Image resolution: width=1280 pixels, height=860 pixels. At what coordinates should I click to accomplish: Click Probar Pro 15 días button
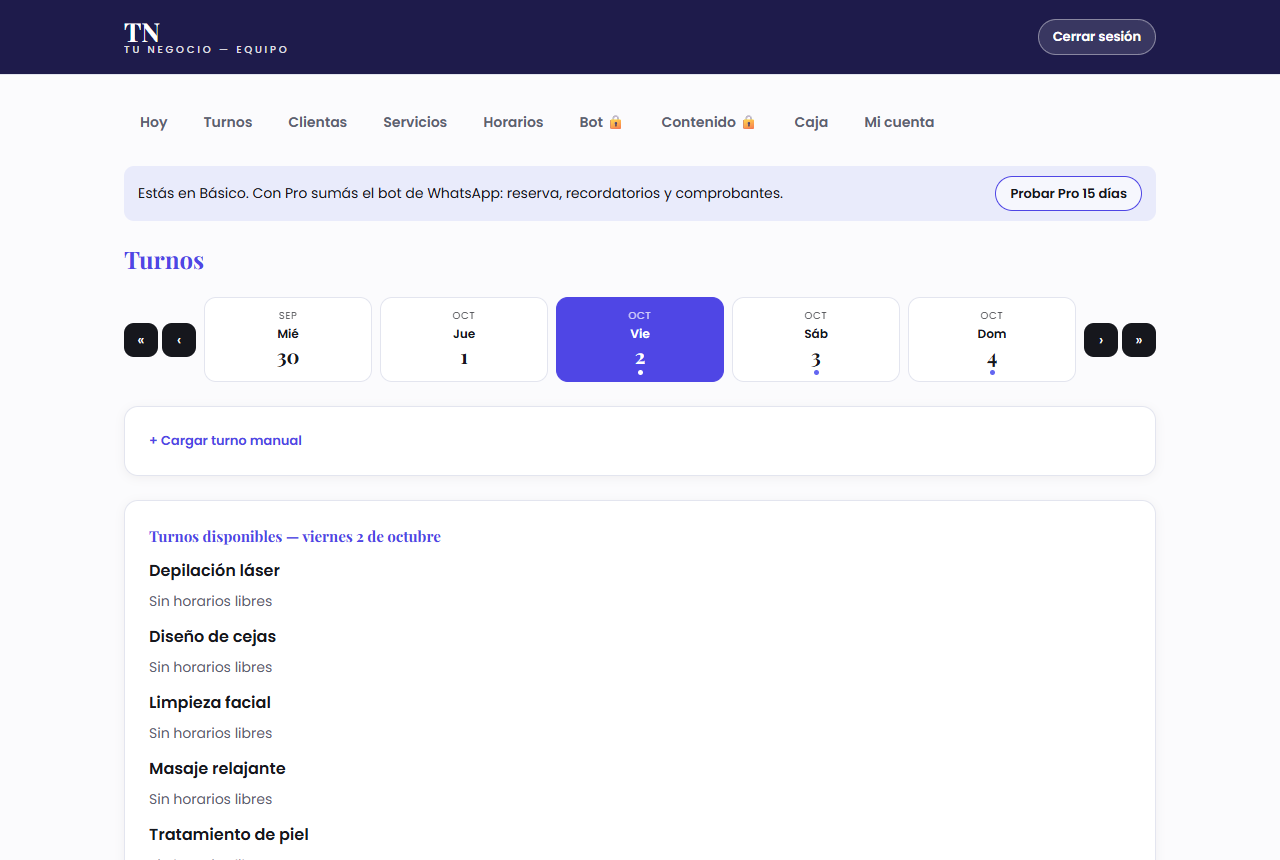click(x=1068, y=193)
